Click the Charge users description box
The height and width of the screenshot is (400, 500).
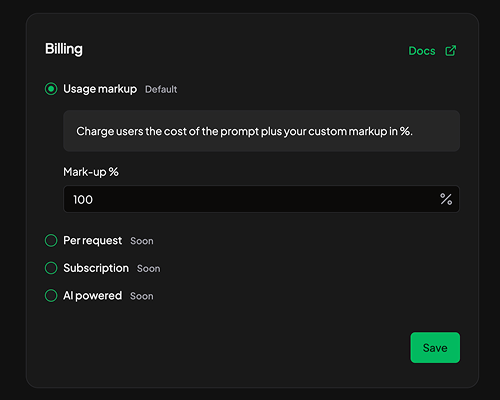point(262,131)
